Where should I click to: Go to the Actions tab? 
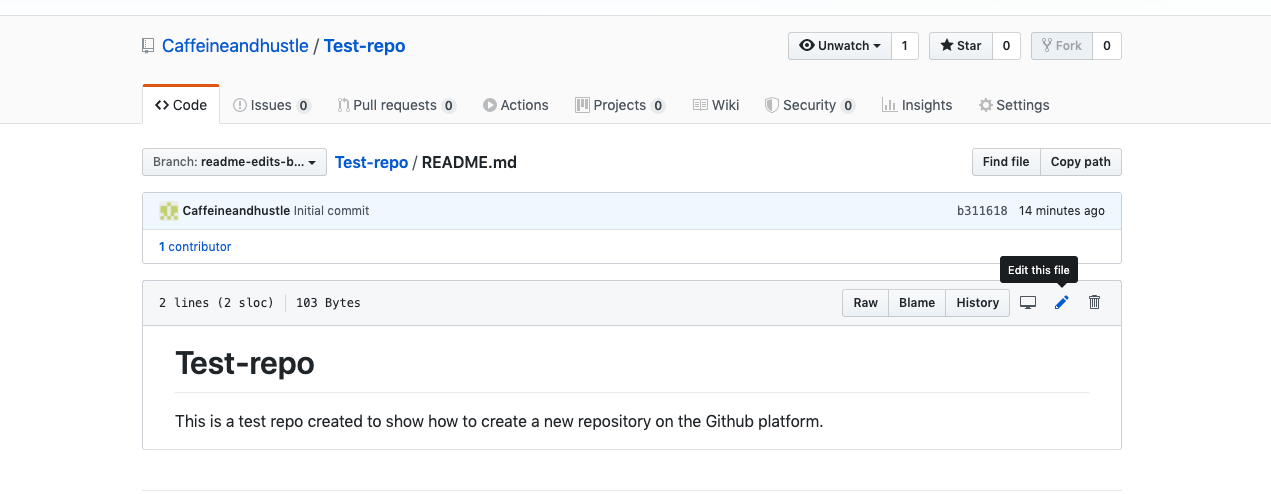[515, 105]
